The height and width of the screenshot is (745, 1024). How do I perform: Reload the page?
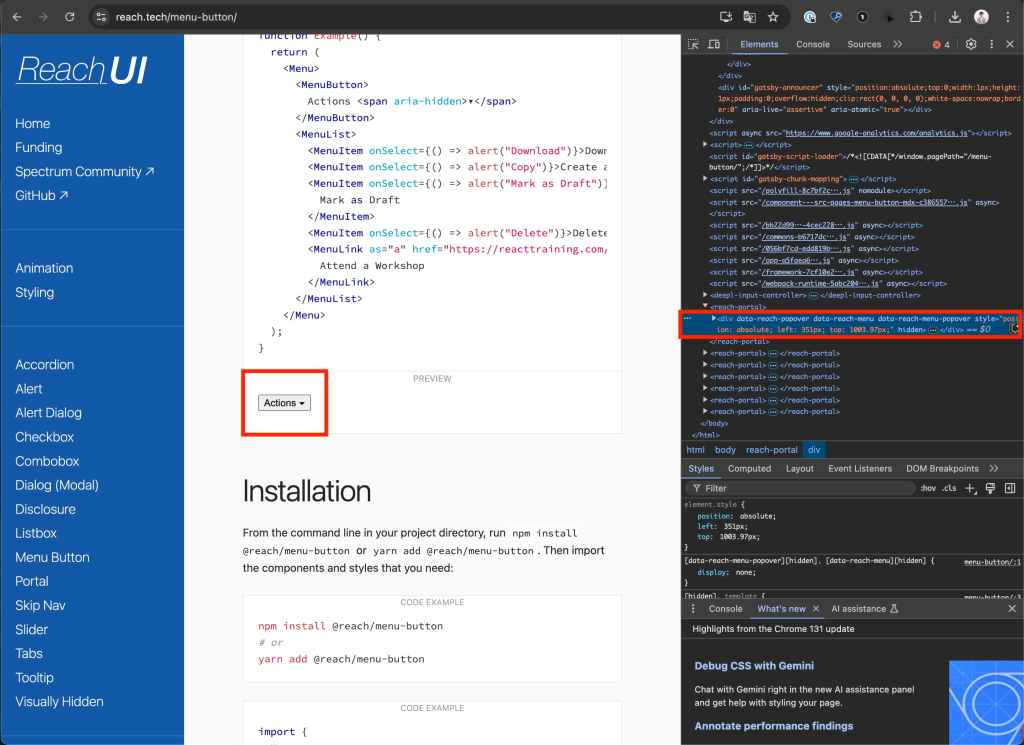[x=69, y=17]
